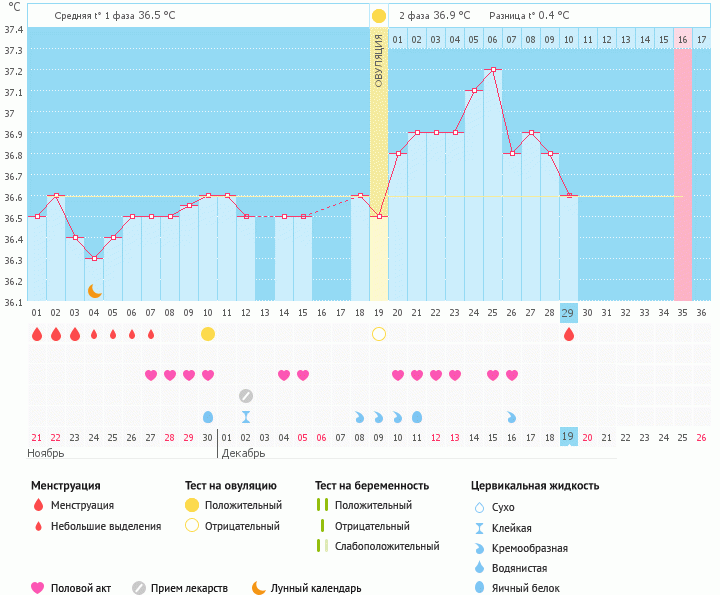The image size is (720, 595).
Task: Click the yellow ovulation circle in the header
Action: point(379,16)
